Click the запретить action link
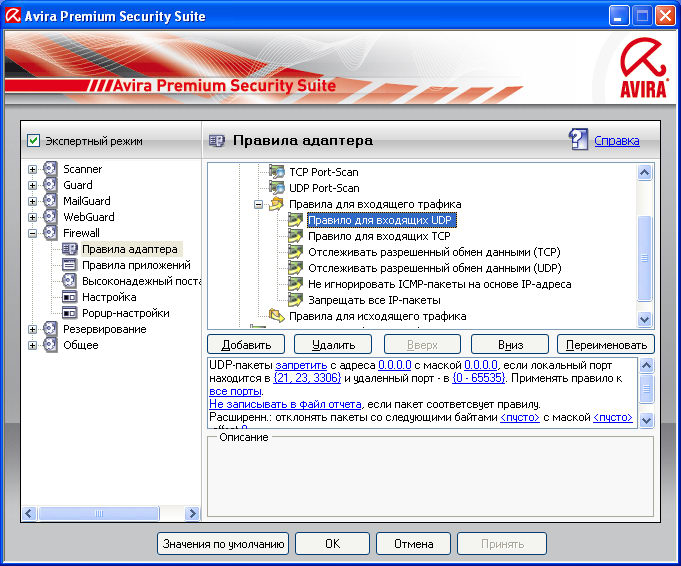The height and width of the screenshot is (566, 681). click(x=301, y=365)
